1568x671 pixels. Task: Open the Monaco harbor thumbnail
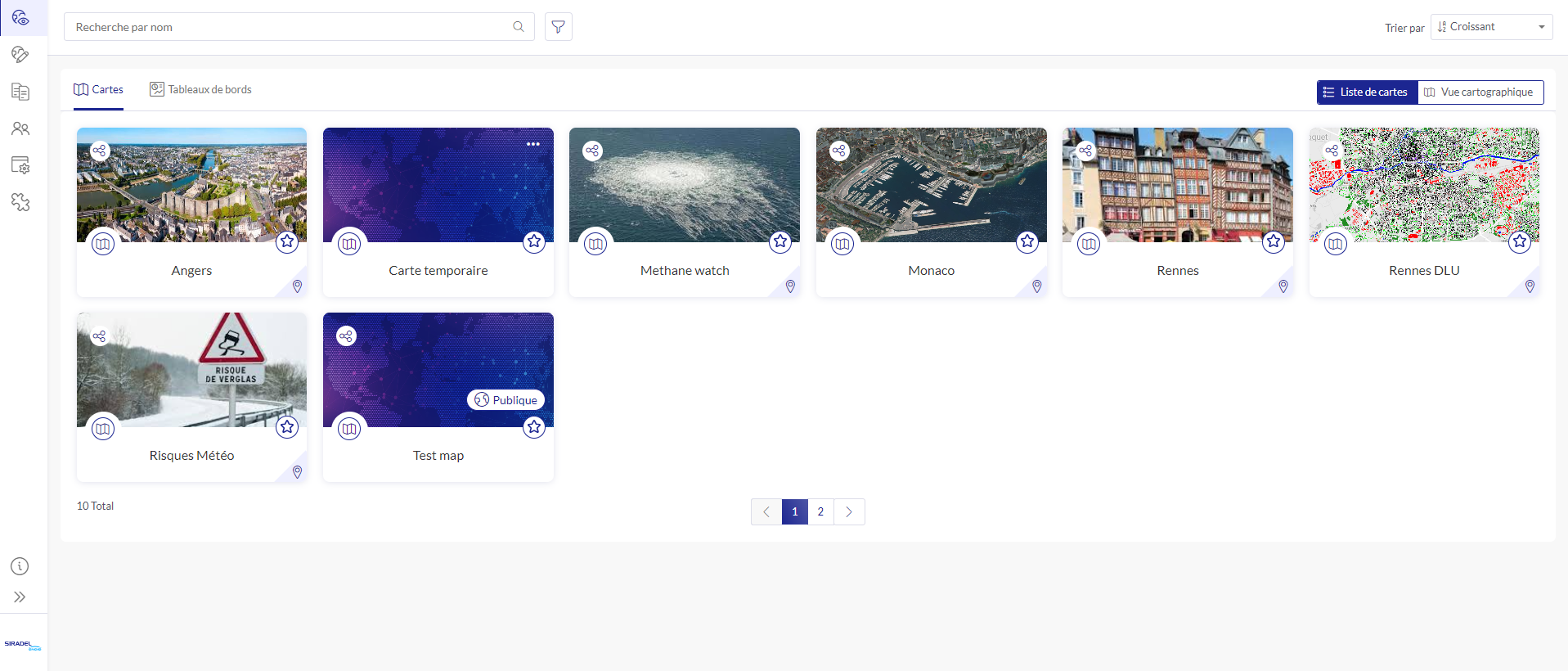[x=932, y=185]
